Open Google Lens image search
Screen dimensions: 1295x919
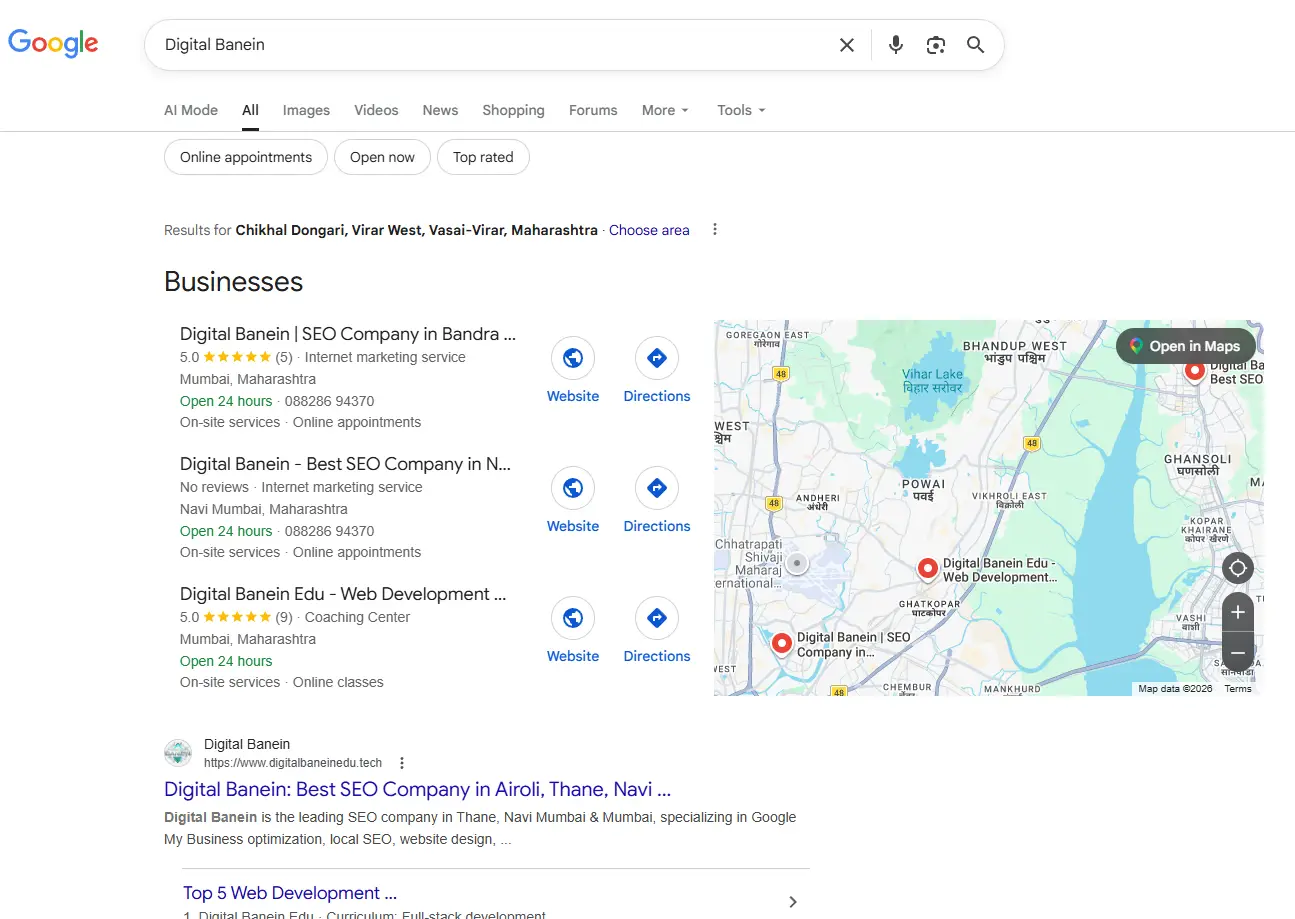(936, 45)
